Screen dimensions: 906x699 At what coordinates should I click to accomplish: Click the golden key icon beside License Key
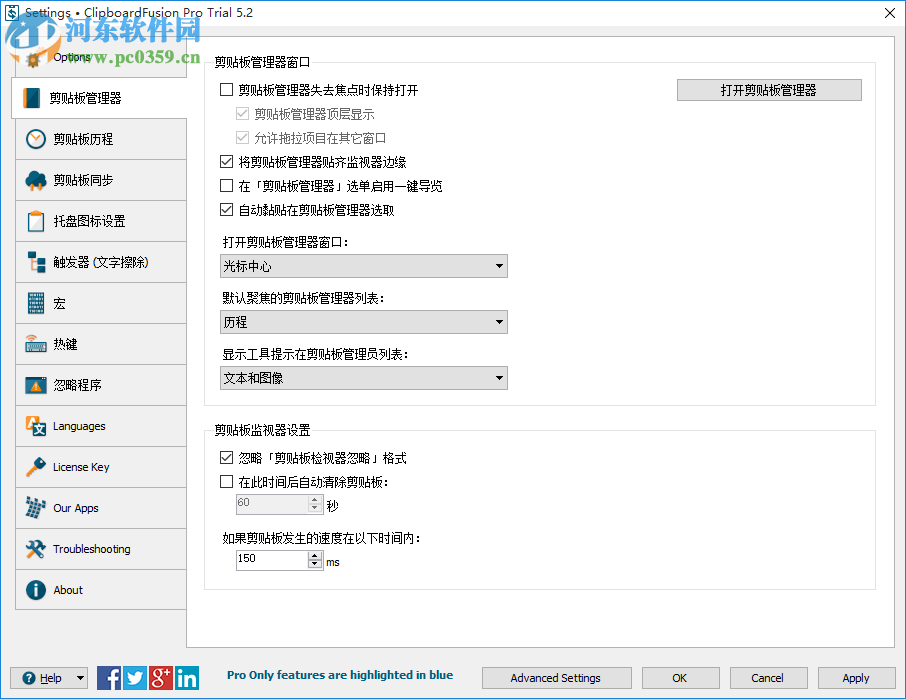coord(36,467)
